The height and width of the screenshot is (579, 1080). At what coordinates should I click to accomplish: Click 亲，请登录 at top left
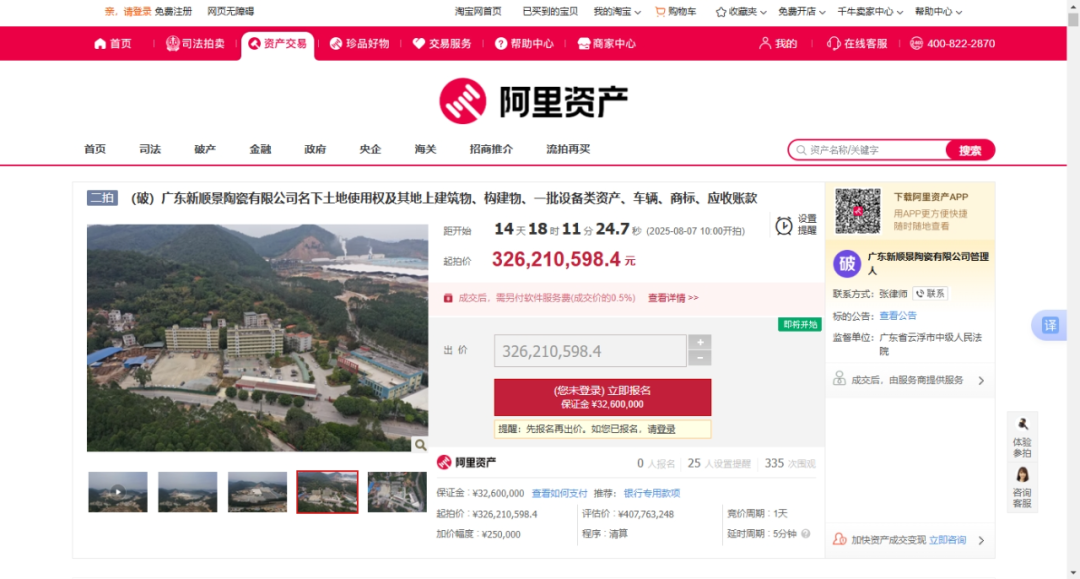[127, 12]
